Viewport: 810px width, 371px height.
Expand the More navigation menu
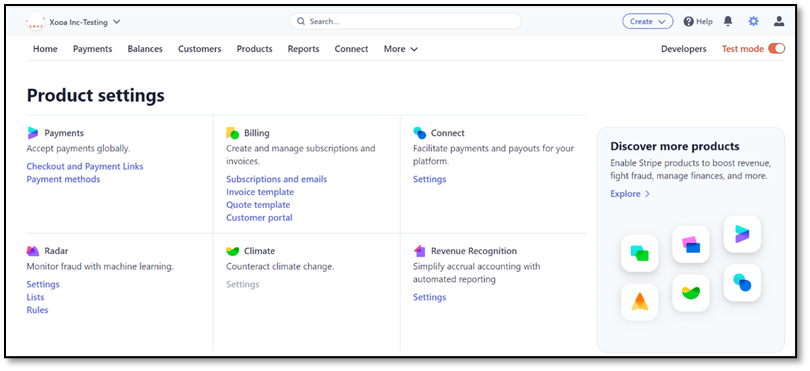click(x=400, y=49)
